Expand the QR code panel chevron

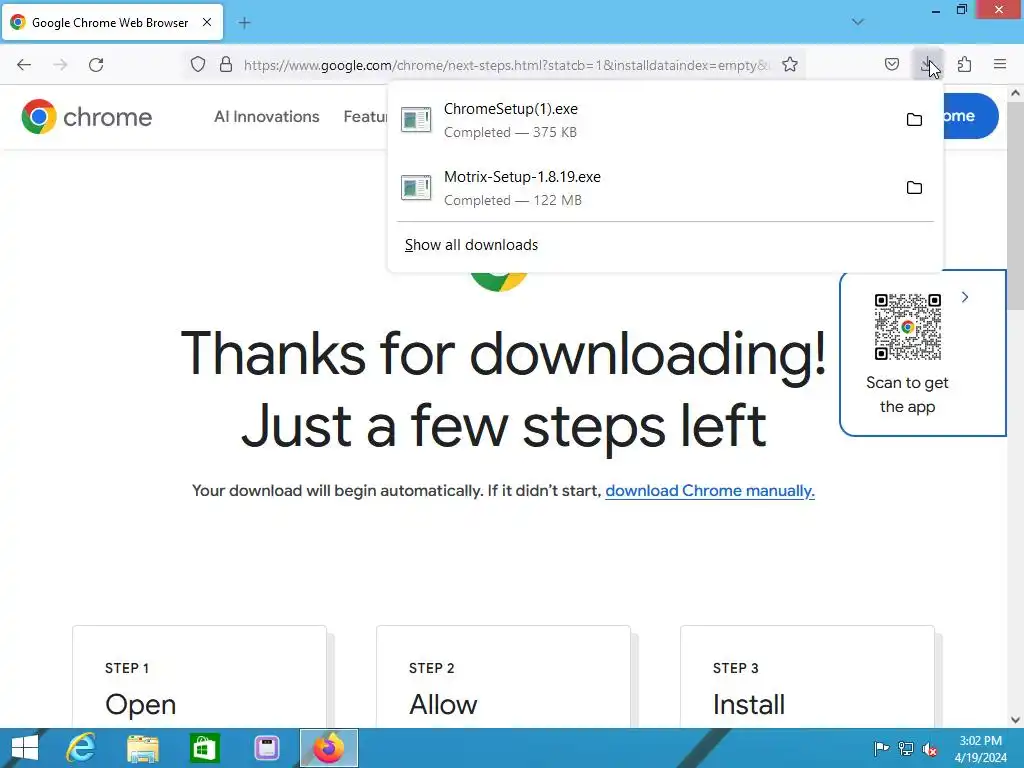tap(965, 297)
